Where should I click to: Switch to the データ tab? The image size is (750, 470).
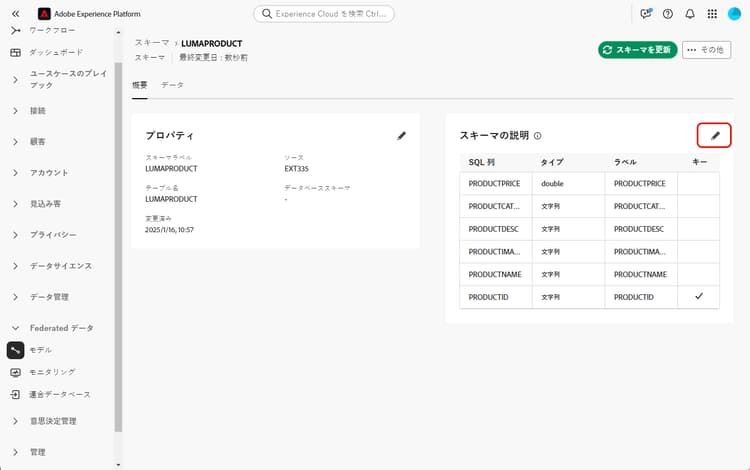coord(172,85)
